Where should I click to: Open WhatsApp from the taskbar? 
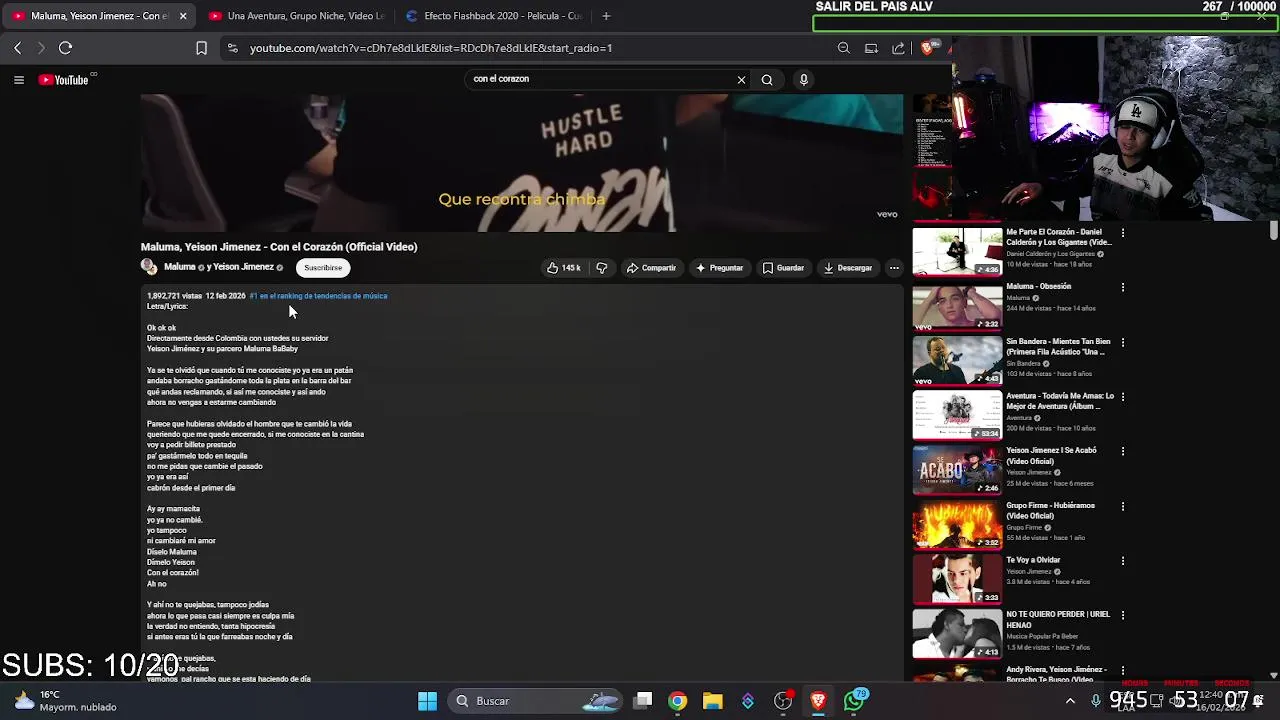pyautogui.click(x=854, y=701)
